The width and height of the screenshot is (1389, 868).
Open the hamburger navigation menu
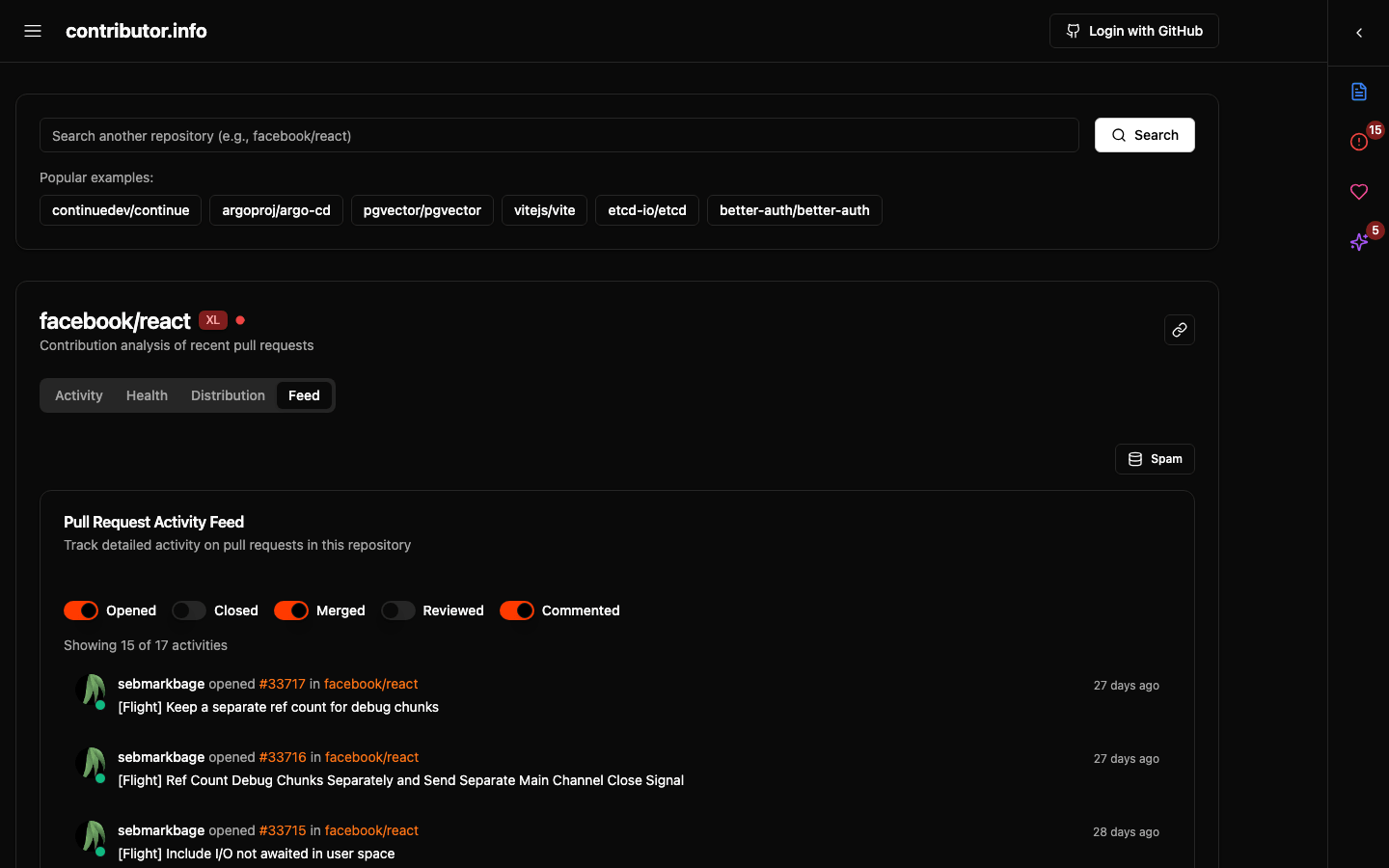tap(32, 30)
